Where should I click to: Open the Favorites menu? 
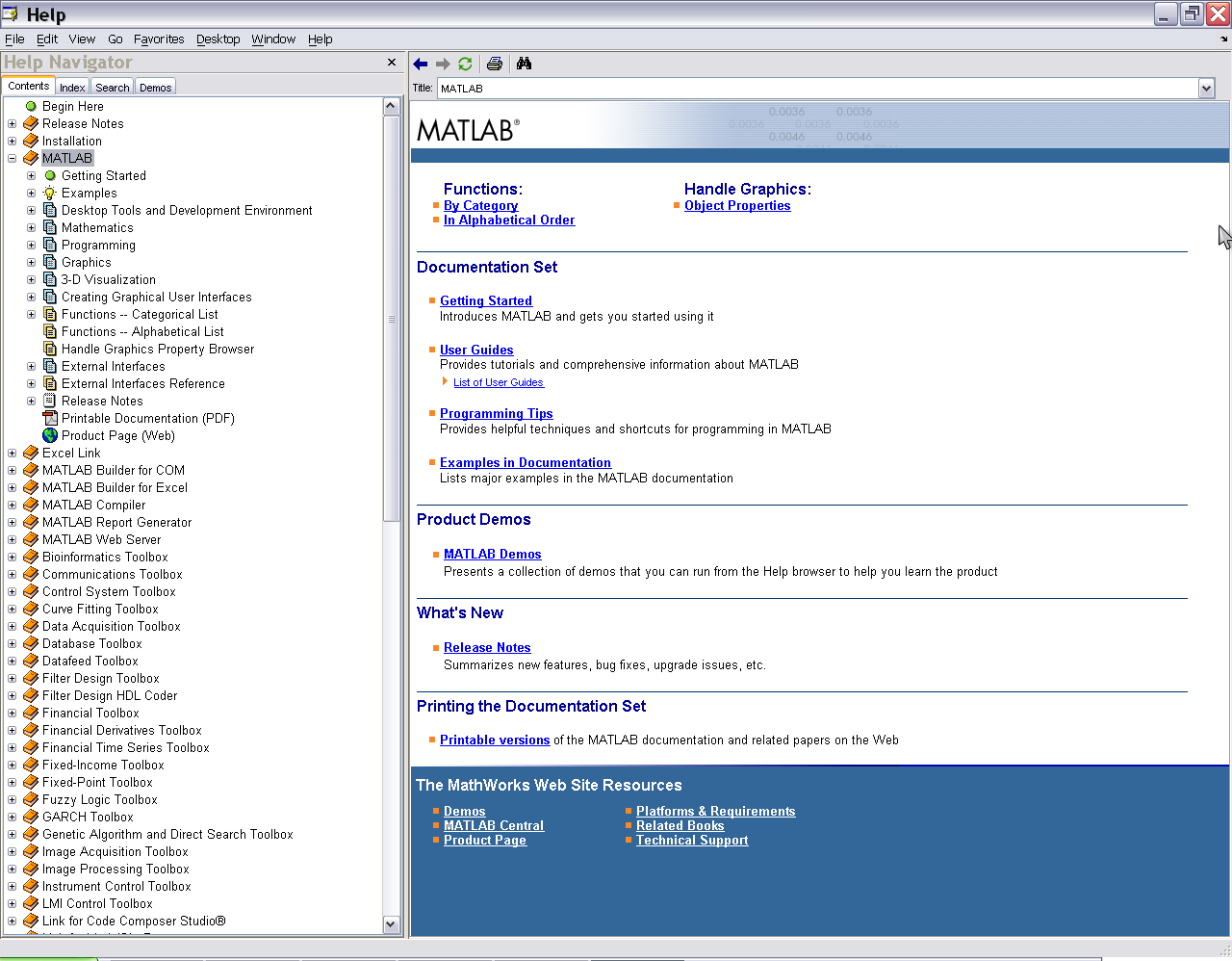click(159, 39)
